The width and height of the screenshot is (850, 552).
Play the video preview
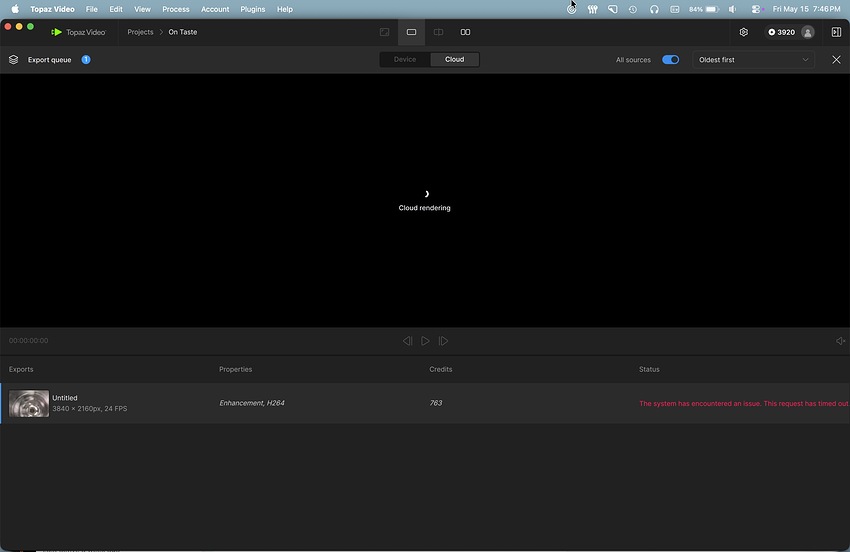click(426, 341)
